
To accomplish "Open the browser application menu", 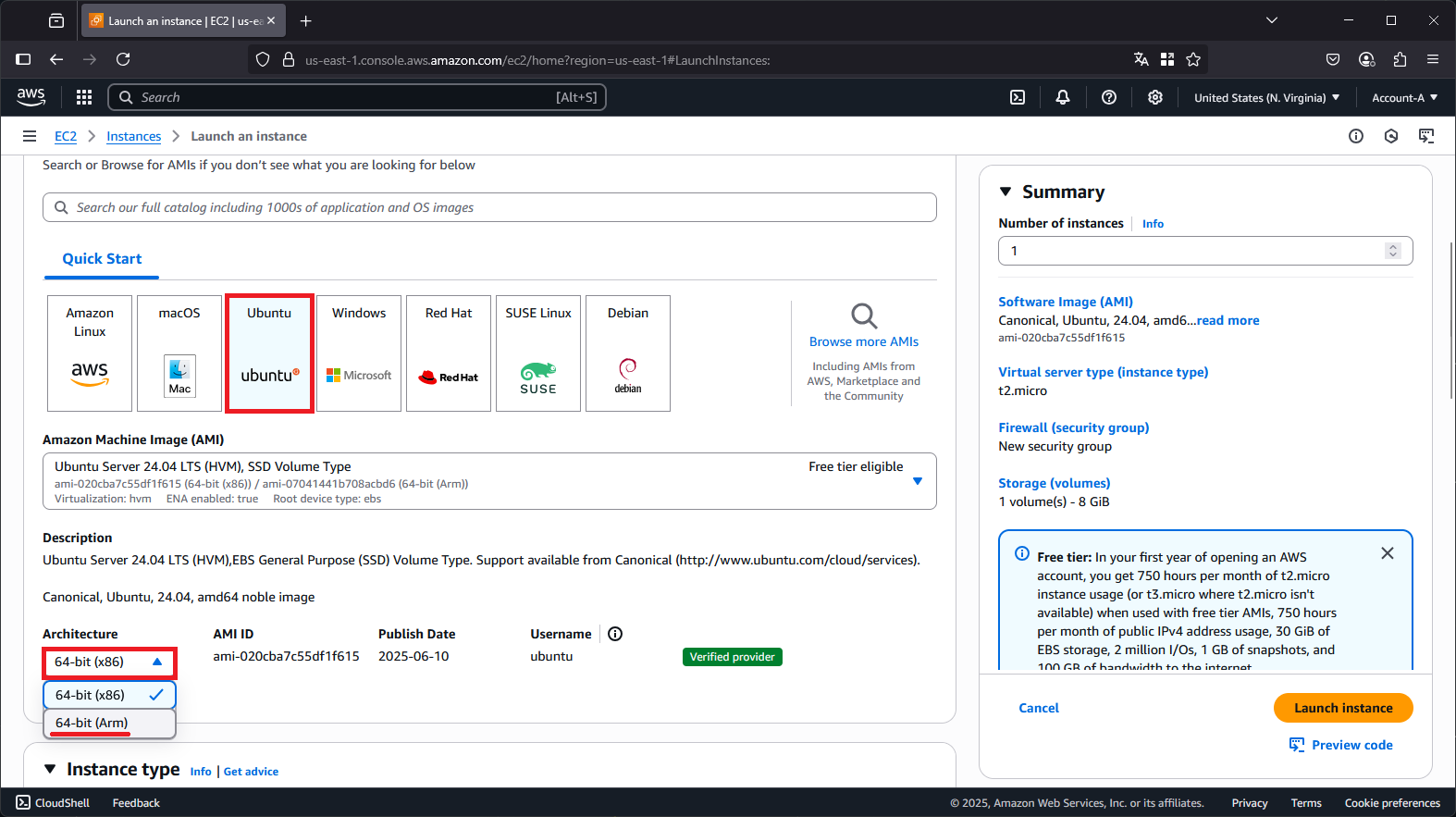I will tap(1433, 59).
